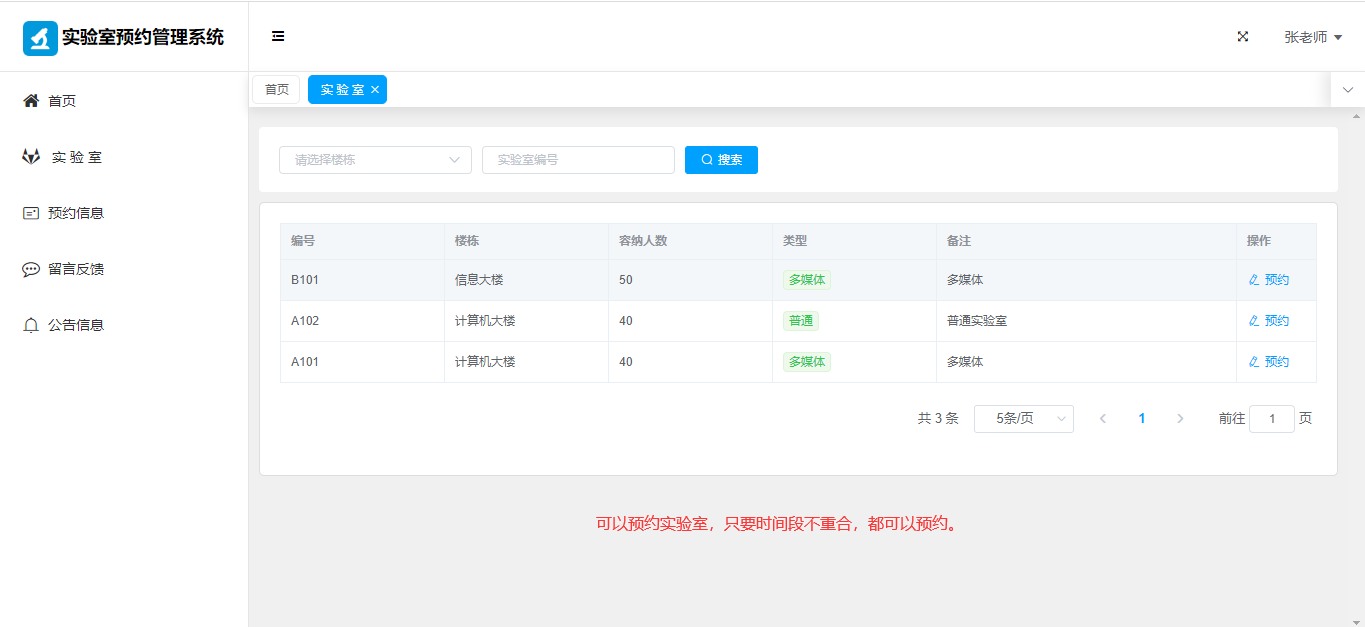Open the 5条/页 page size dropdown

click(1023, 419)
